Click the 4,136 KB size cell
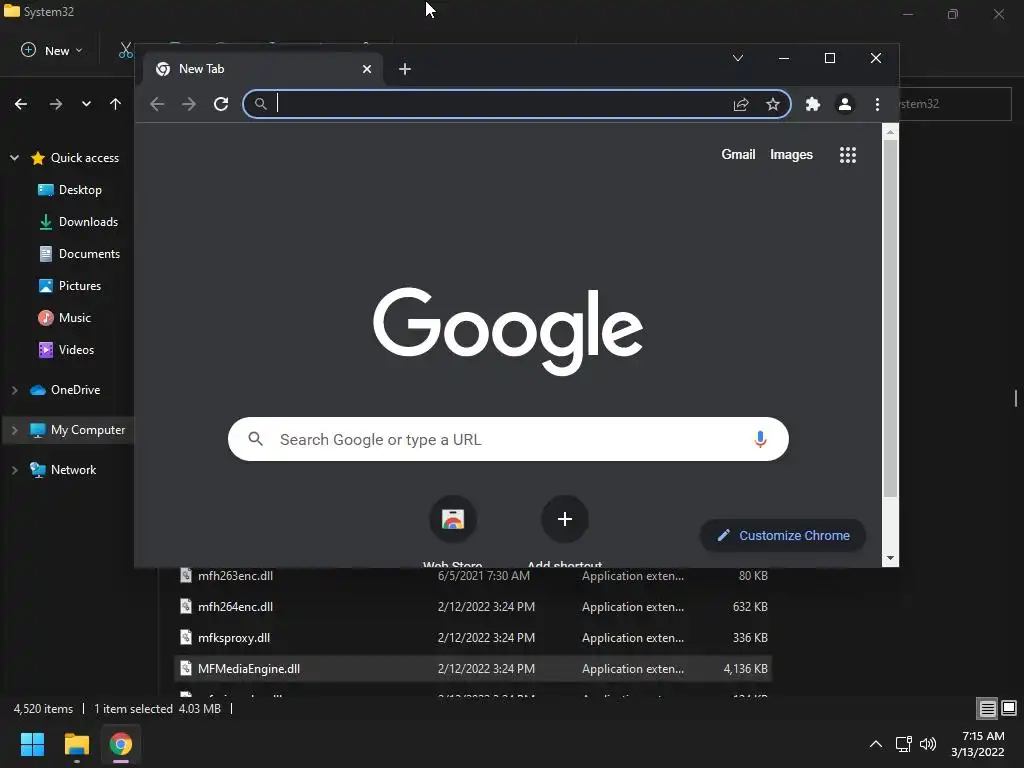The width and height of the screenshot is (1024, 768). (x=745, y=668)
